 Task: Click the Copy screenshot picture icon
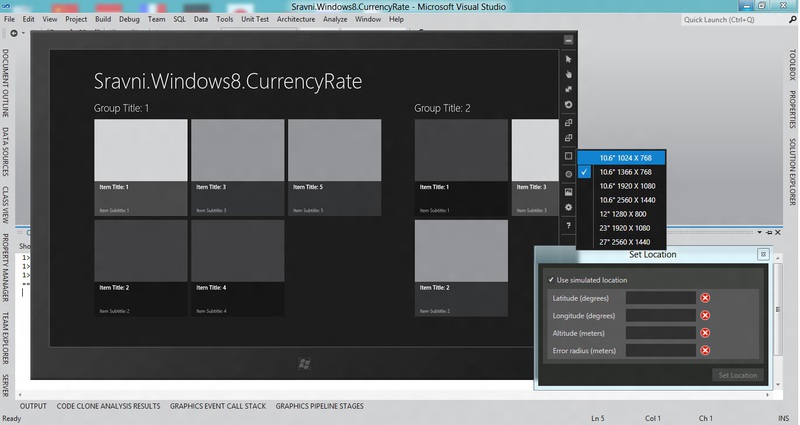tap(568, 192)
